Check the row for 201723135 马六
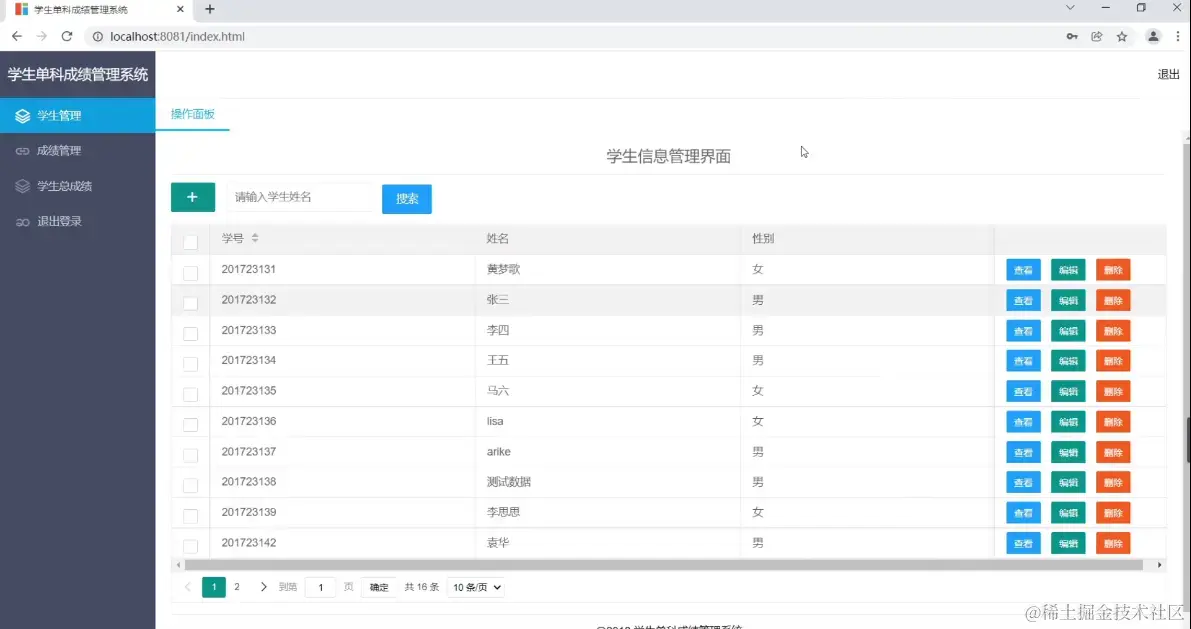This screenshot has width=1191, height=629. click(191, 394)
